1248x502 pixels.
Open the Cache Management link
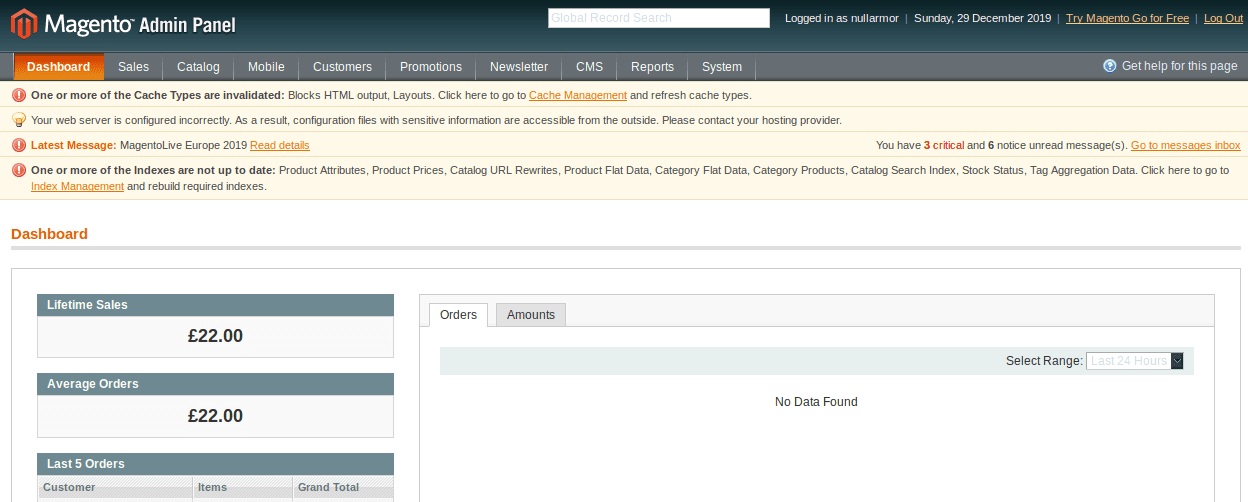pyautogui.click(x=578, y=95)
